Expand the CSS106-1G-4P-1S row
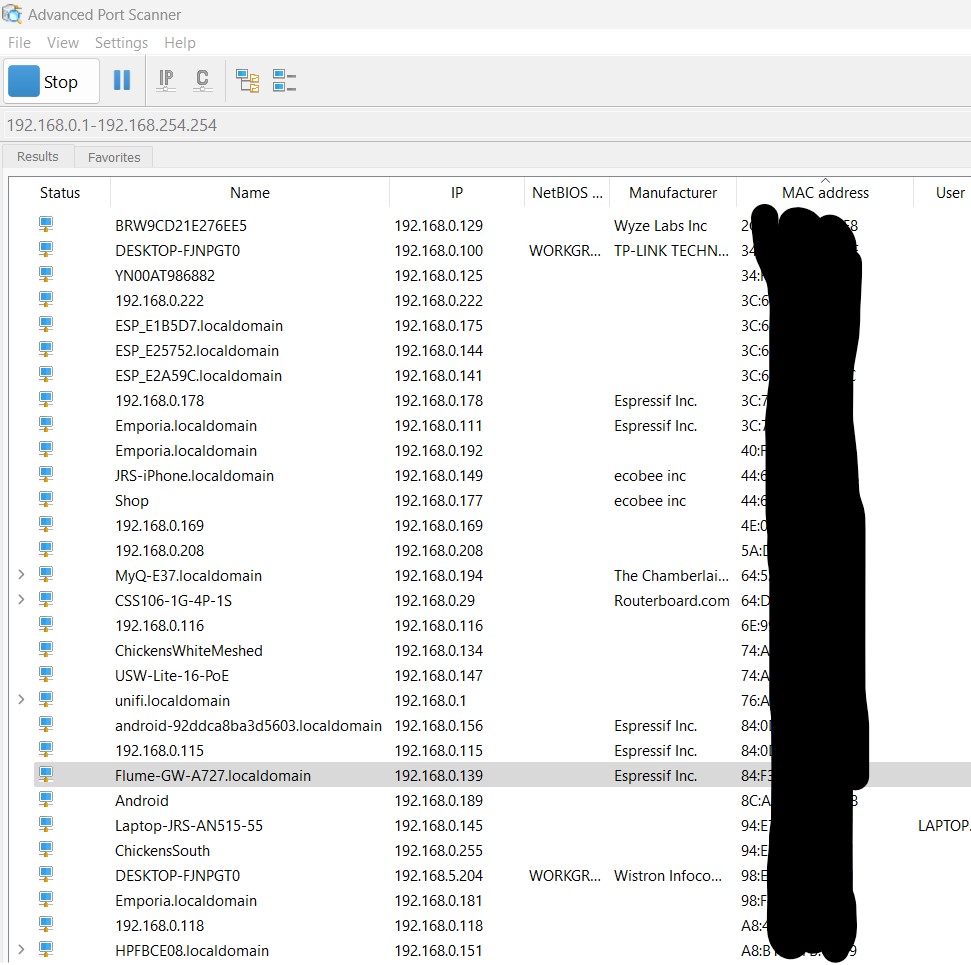Image resolution: width=971 pixels, height=965 pixels. [21, 600]
